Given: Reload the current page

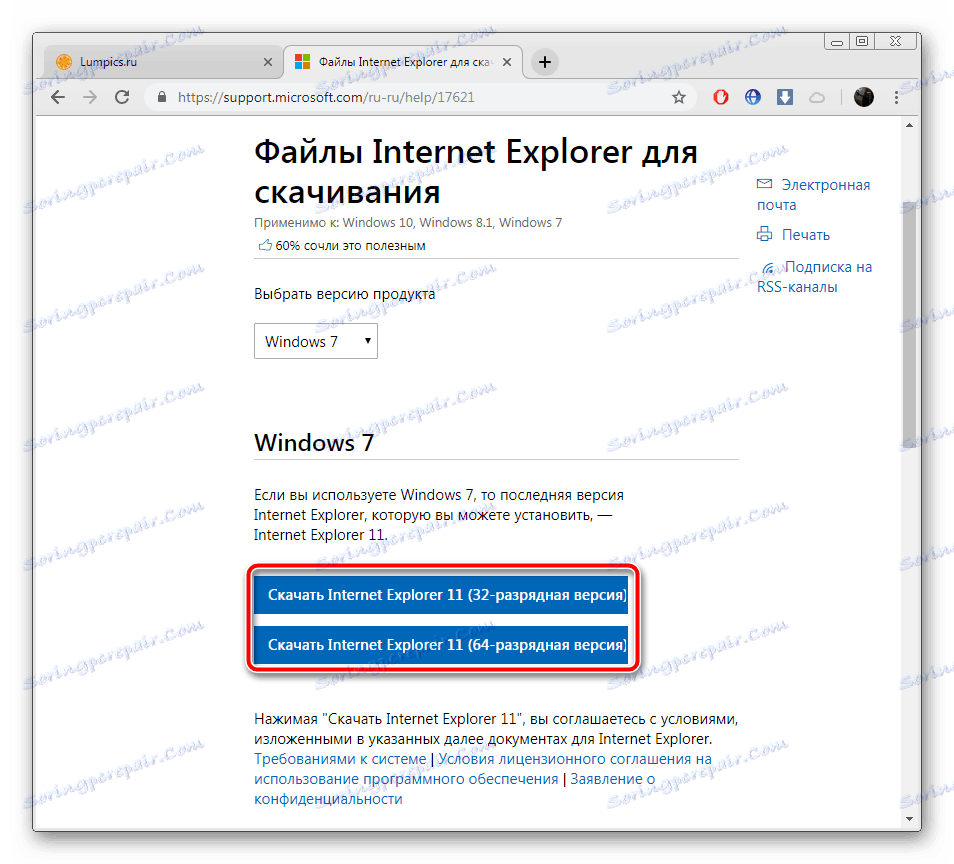Looking at the screenshot, I should click(x=122, y=97).
